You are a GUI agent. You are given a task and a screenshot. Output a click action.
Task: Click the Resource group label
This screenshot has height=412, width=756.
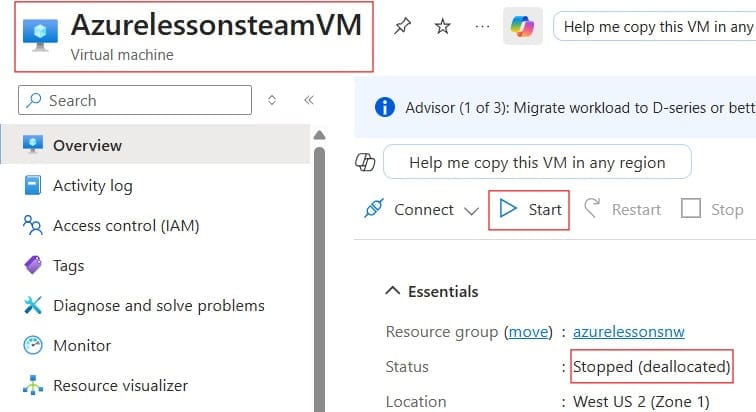tap(442, 332)
